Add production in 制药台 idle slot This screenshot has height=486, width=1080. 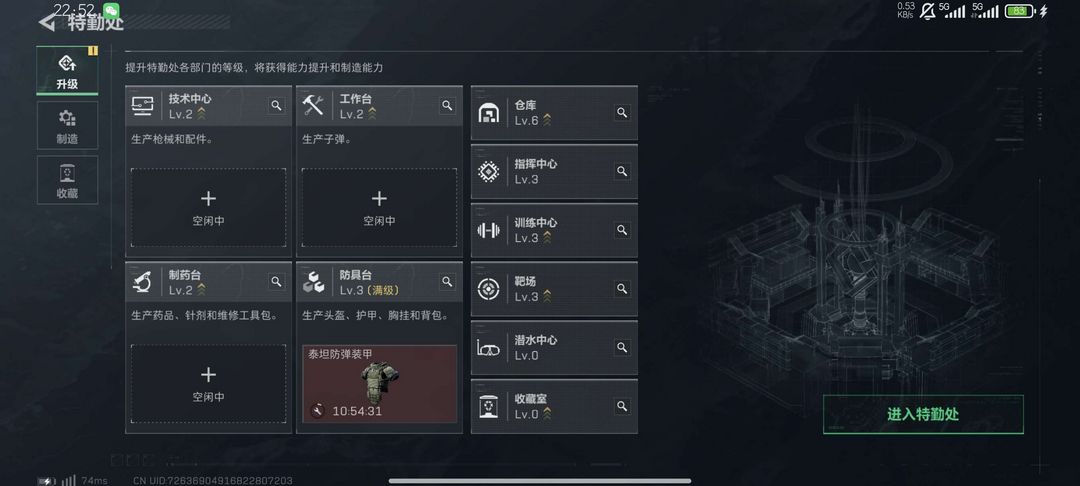pos(208,383)
